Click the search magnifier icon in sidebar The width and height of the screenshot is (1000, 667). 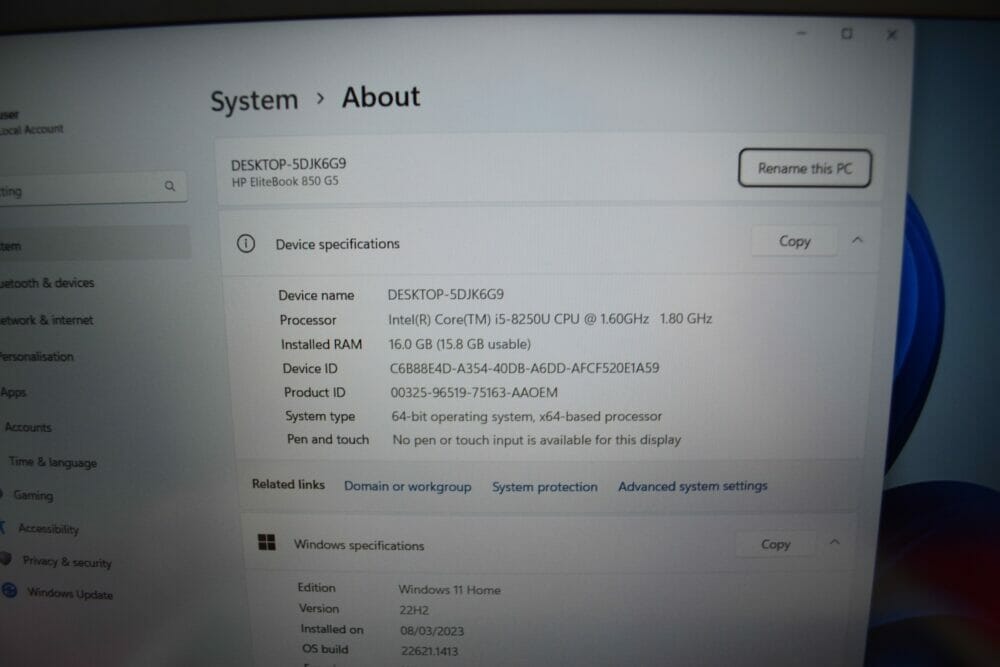tap(170, 186)
